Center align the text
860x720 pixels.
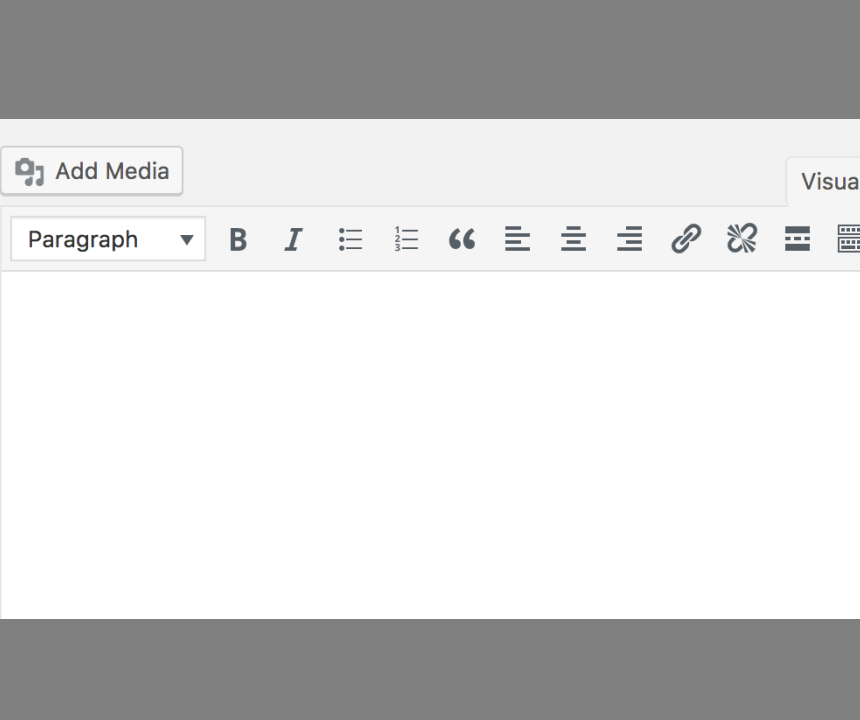click(573, 239)
